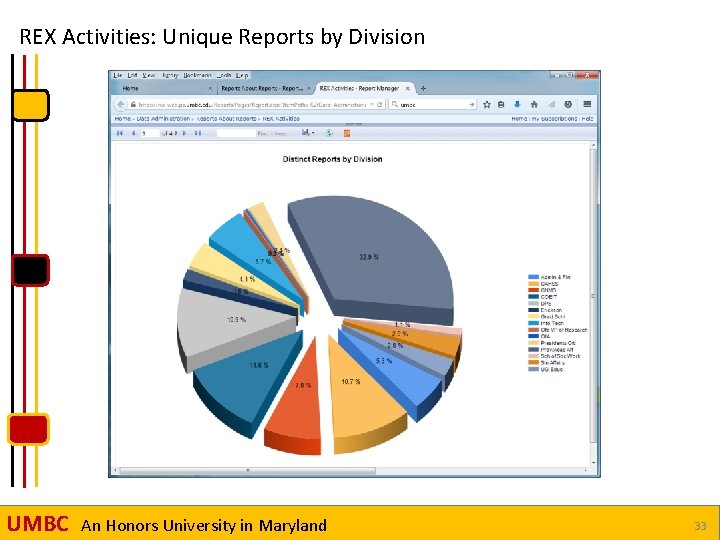The width and height of the screenshot is (720, 540).
Task: Click the COEIT legend swatch
Action: [533, 297]
